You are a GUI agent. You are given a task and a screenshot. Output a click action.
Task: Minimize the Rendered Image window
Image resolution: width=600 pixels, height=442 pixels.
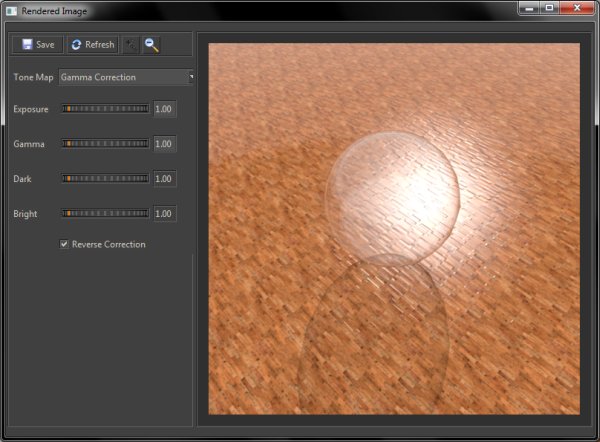point(530,8)
